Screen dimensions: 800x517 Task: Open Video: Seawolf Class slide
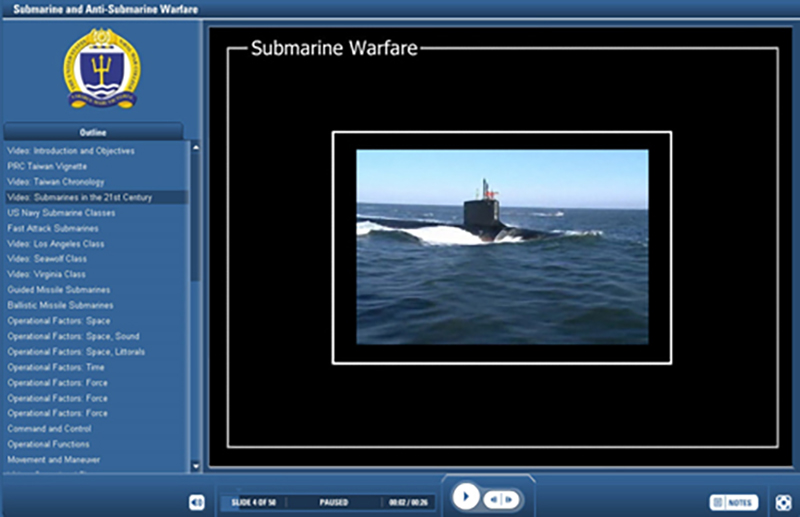point(47,259)
